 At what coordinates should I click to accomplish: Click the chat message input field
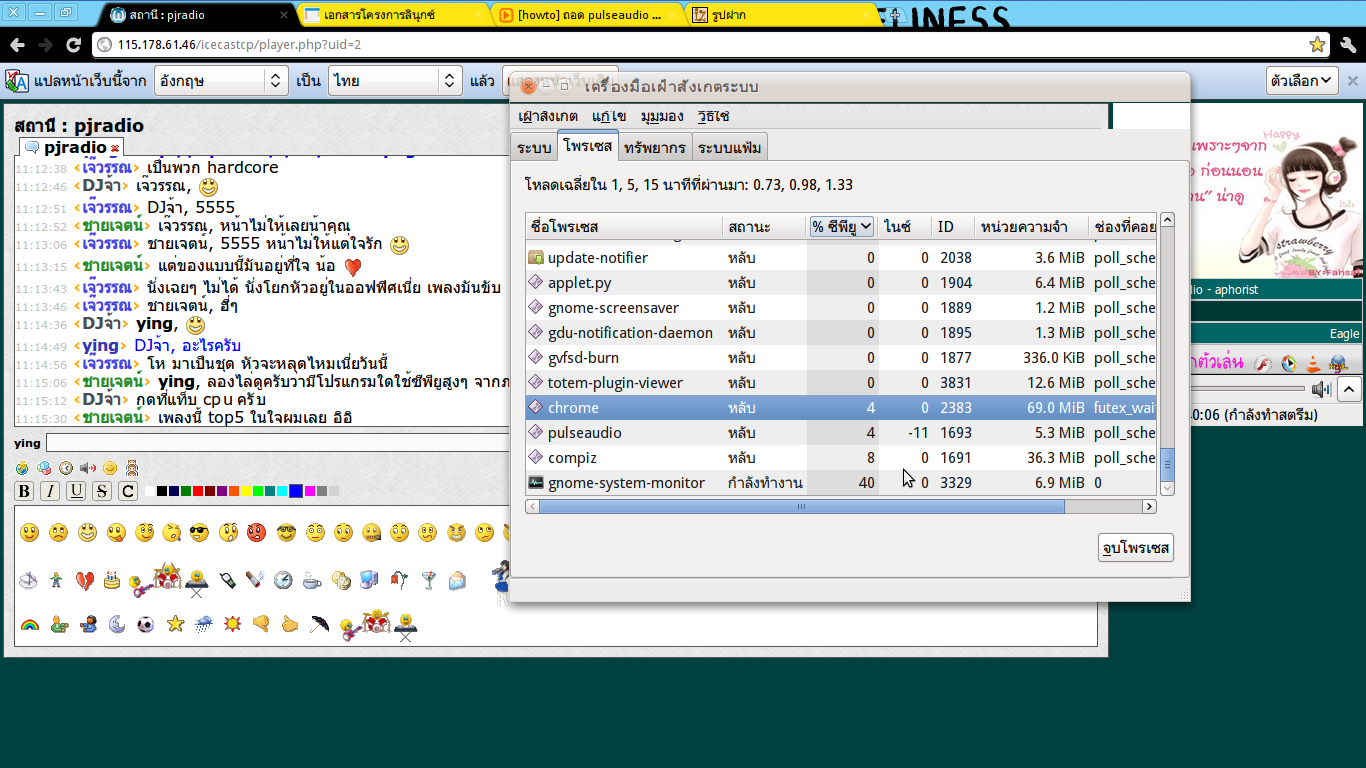click(278, 443)
